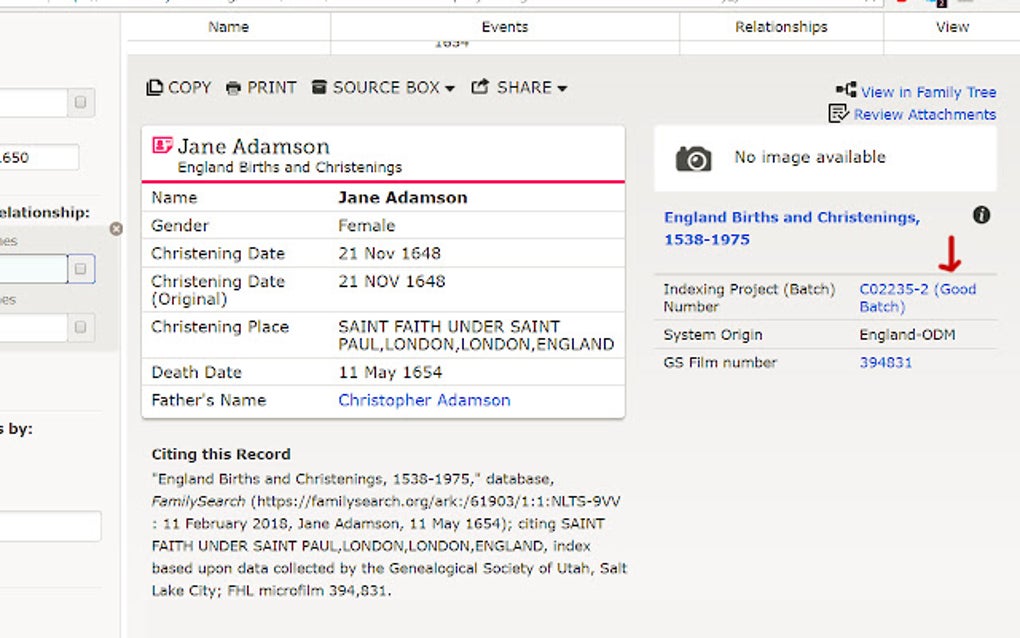Click the Source Box filing icon

pos(317,87)
